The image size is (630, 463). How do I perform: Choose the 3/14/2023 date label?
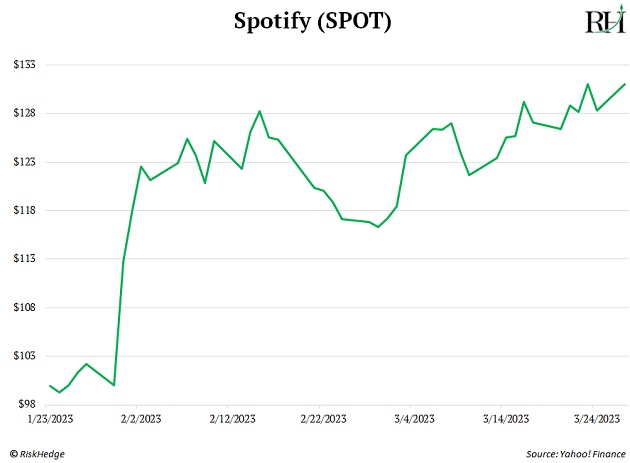pos(505,419)
